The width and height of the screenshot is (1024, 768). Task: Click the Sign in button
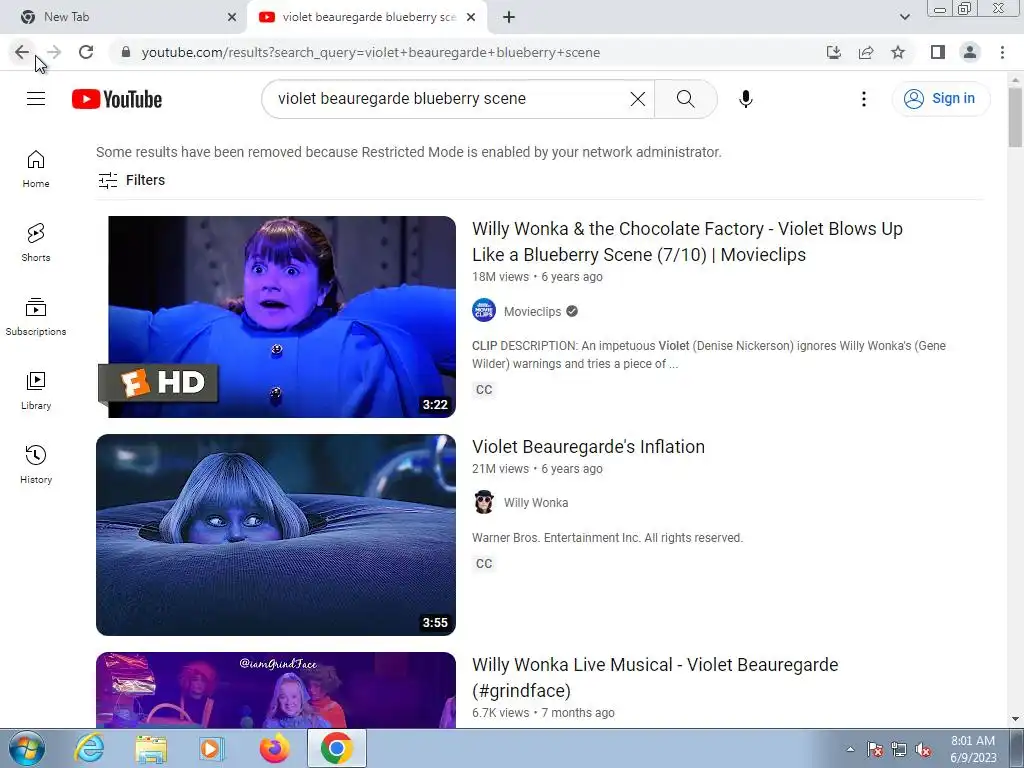[940, 99]
